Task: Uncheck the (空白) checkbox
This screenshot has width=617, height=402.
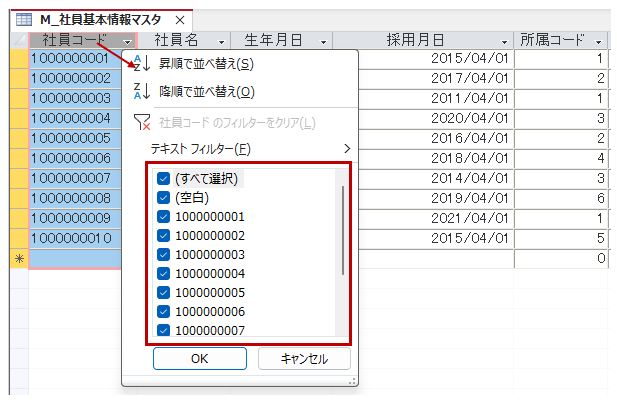Action: tap(163, 198)
